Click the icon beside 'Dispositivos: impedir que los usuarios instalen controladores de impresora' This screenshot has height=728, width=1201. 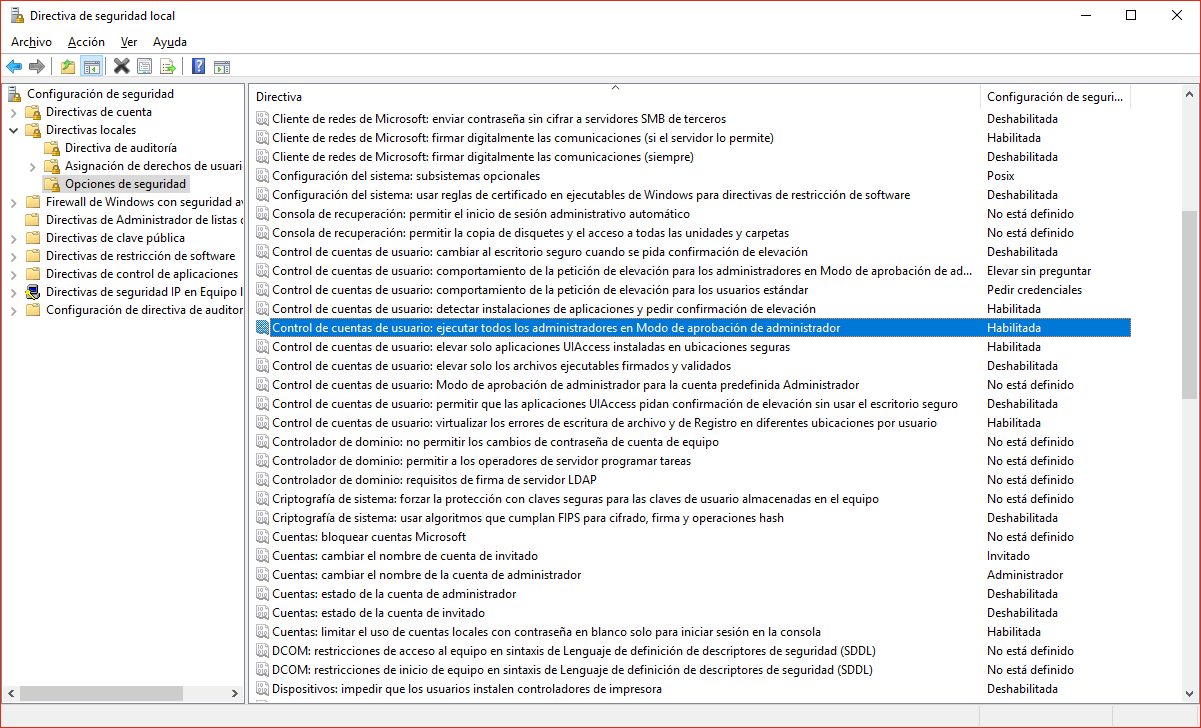point(262,689)
